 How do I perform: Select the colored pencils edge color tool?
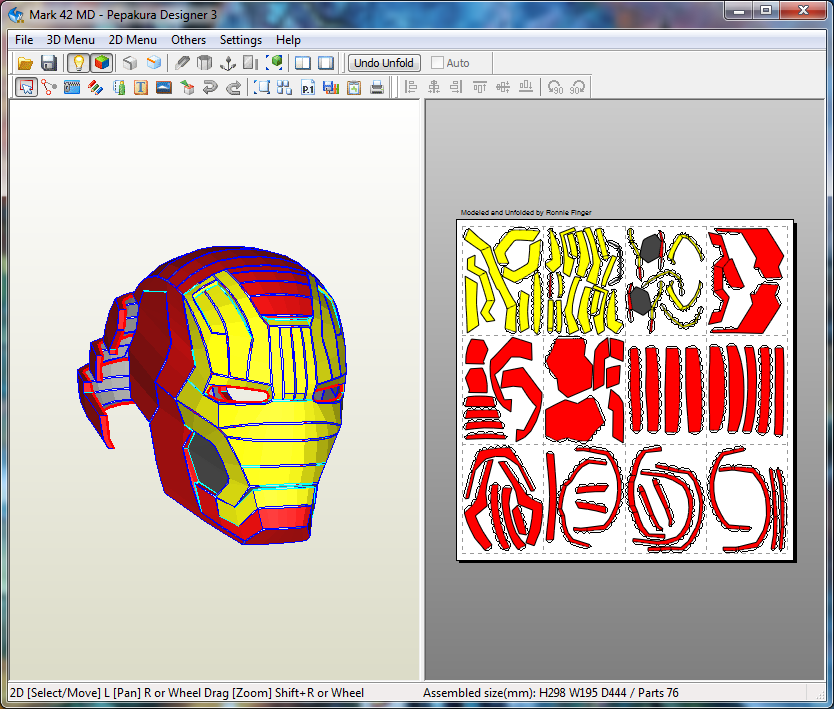[95, 87]
